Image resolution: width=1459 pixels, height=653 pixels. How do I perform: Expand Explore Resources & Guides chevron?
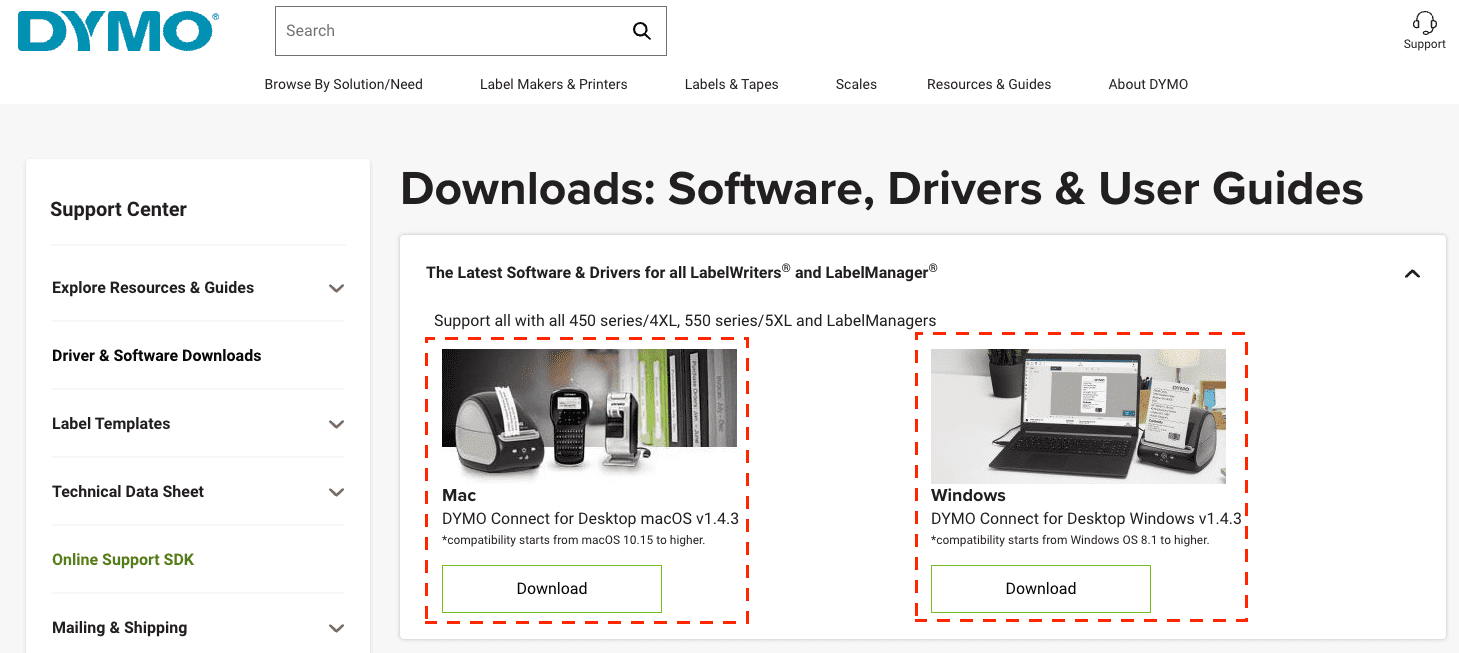337,288
